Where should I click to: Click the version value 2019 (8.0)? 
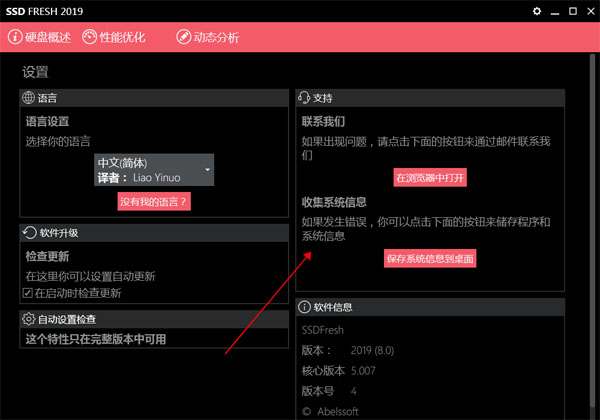coord(372,350)
